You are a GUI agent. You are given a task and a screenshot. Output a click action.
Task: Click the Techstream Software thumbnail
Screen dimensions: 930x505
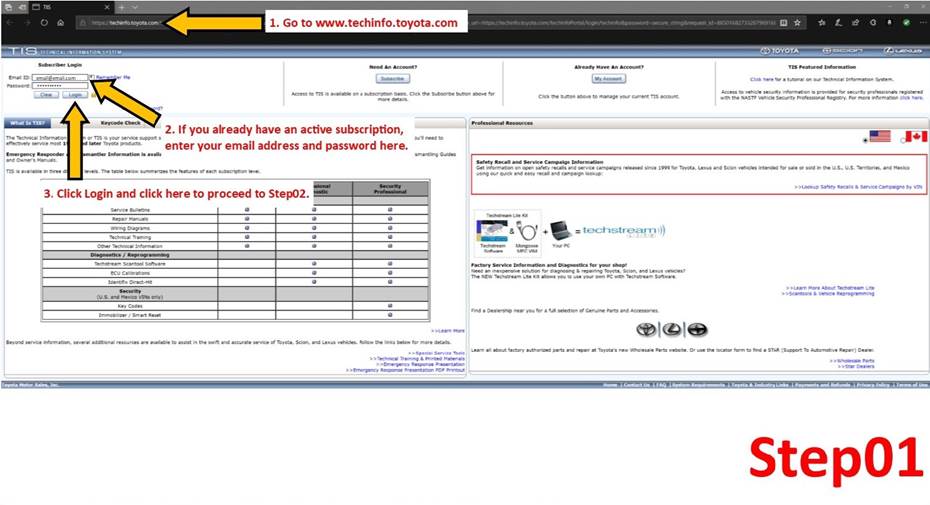pos(492,233)
